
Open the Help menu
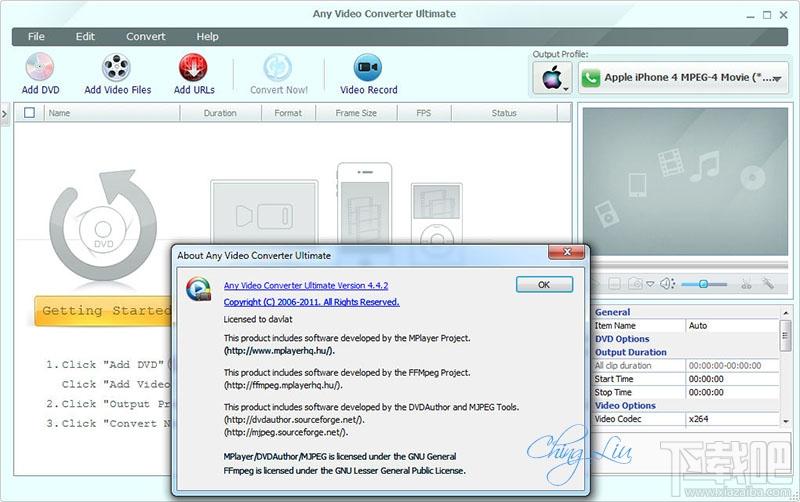tap(207, 37)
